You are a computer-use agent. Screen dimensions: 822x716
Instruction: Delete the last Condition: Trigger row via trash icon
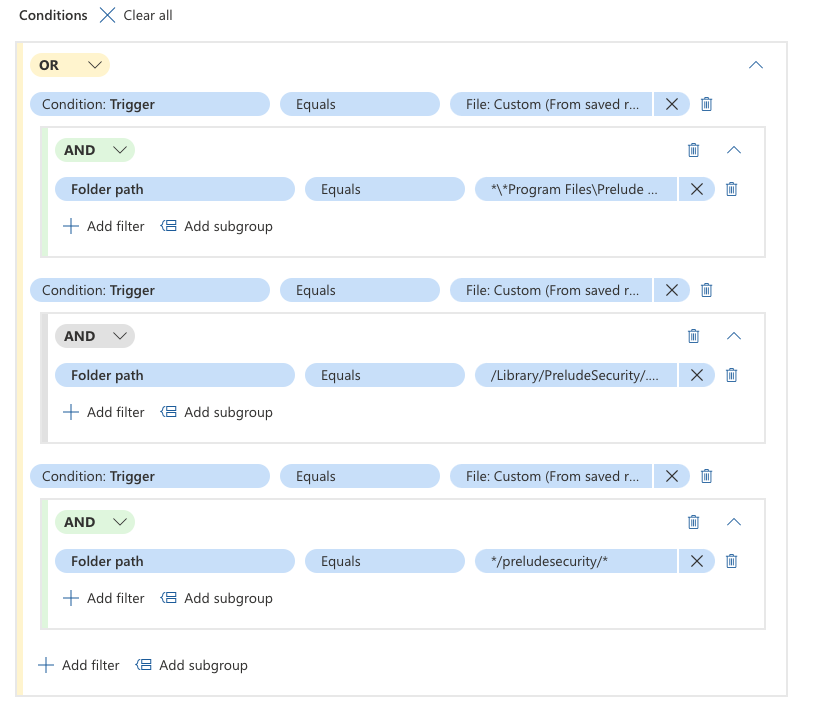pyautogui.click(x=706, y=476)
